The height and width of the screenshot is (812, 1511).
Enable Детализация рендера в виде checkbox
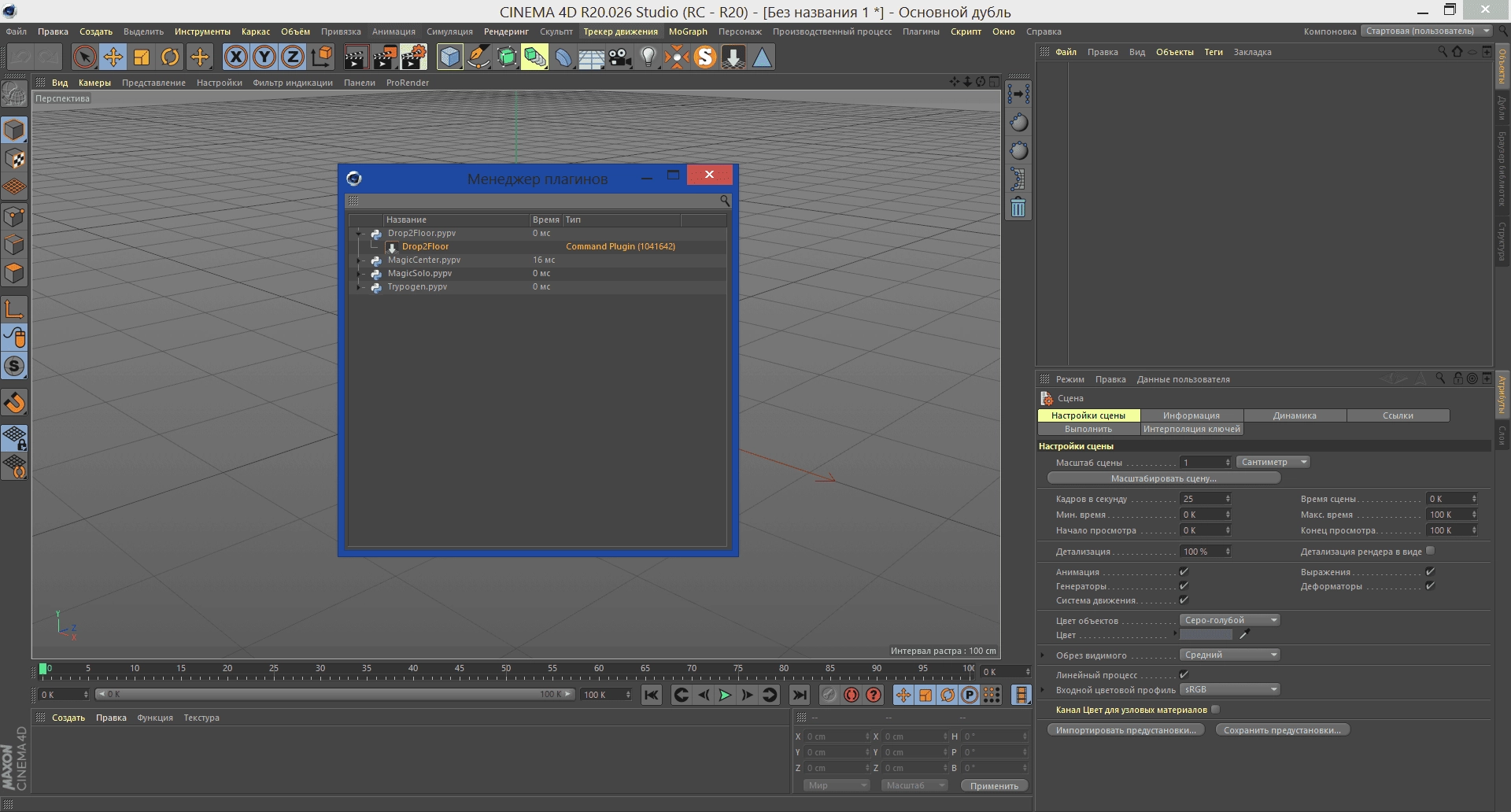(x=1430, y=551)
